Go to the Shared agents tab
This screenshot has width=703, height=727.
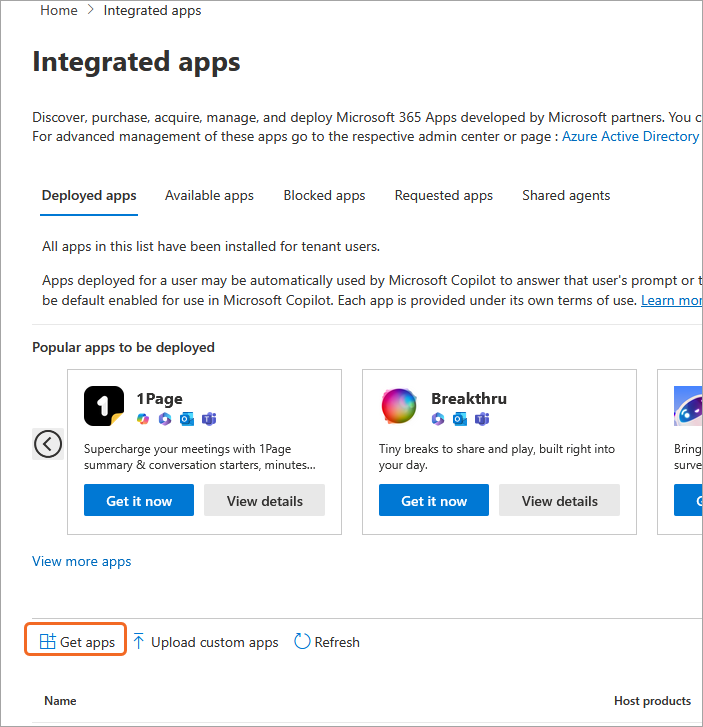(565, 196)
